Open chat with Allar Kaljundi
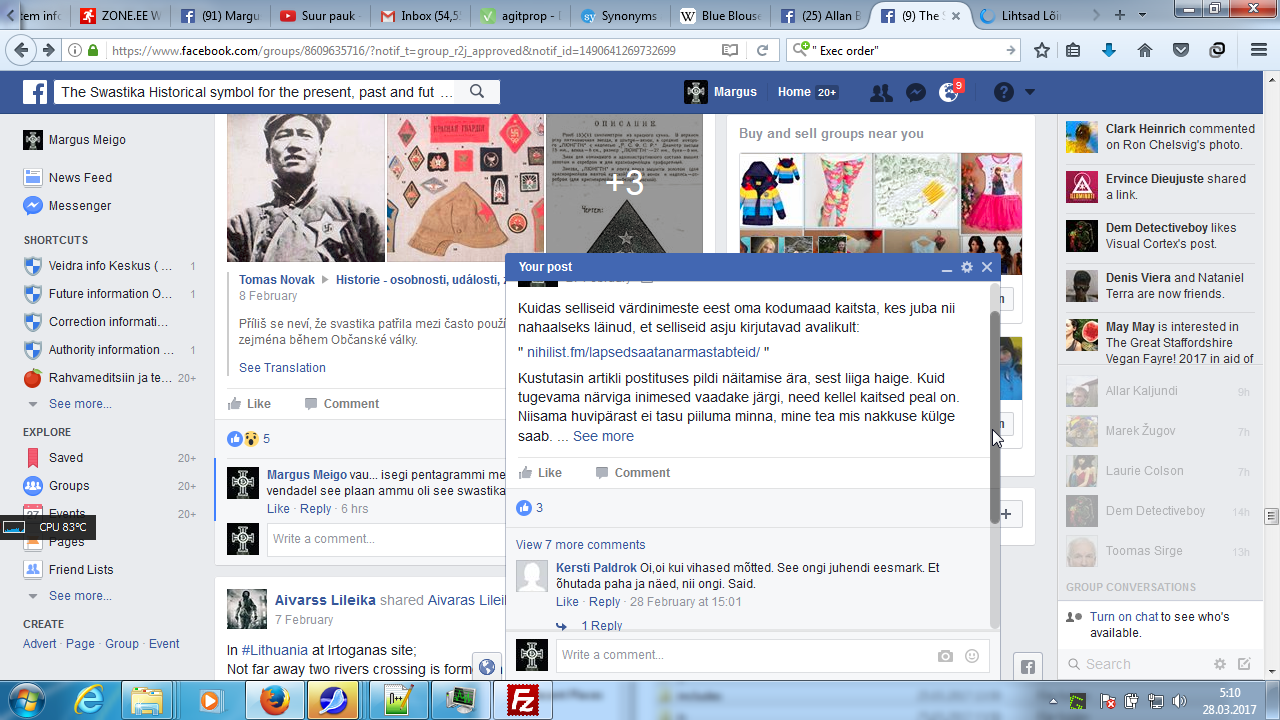 pyautogui.click(x=1157, y=391)
